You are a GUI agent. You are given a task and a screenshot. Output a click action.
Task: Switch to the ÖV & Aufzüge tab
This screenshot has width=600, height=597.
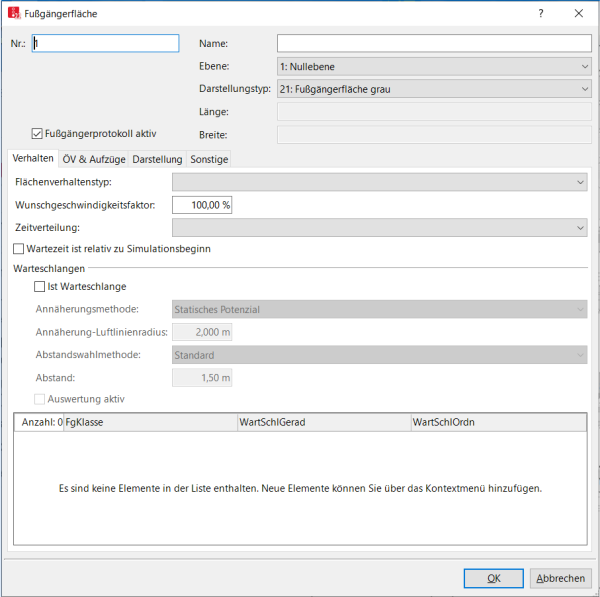(x=93, y=159)
